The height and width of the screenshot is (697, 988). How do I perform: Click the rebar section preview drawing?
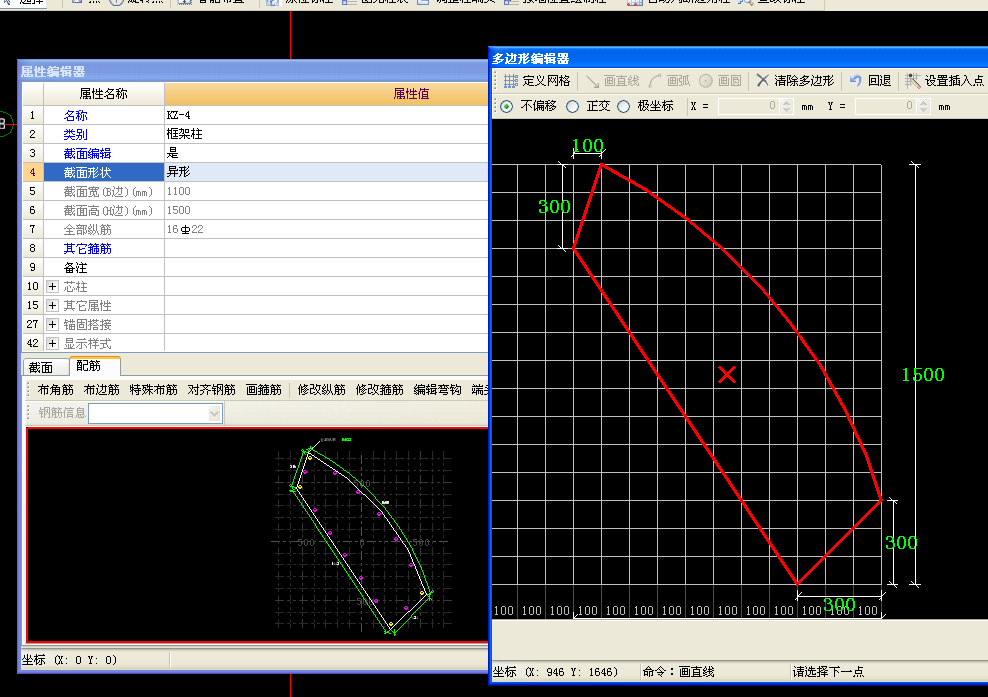click(x=258, y=535)
